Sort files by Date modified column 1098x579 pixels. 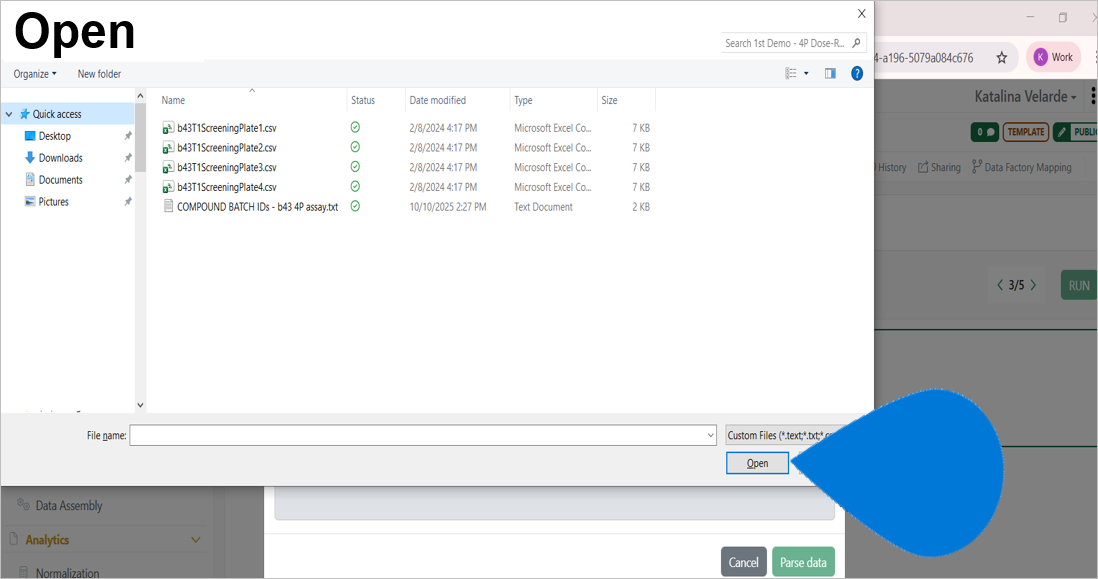coord(438,100)
